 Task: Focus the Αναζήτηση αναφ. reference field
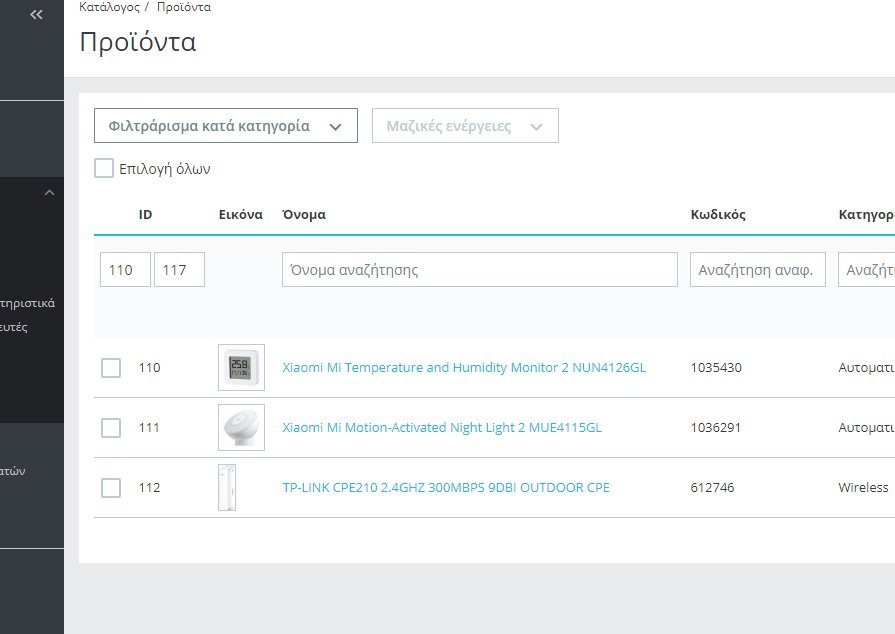pos(757,269)
